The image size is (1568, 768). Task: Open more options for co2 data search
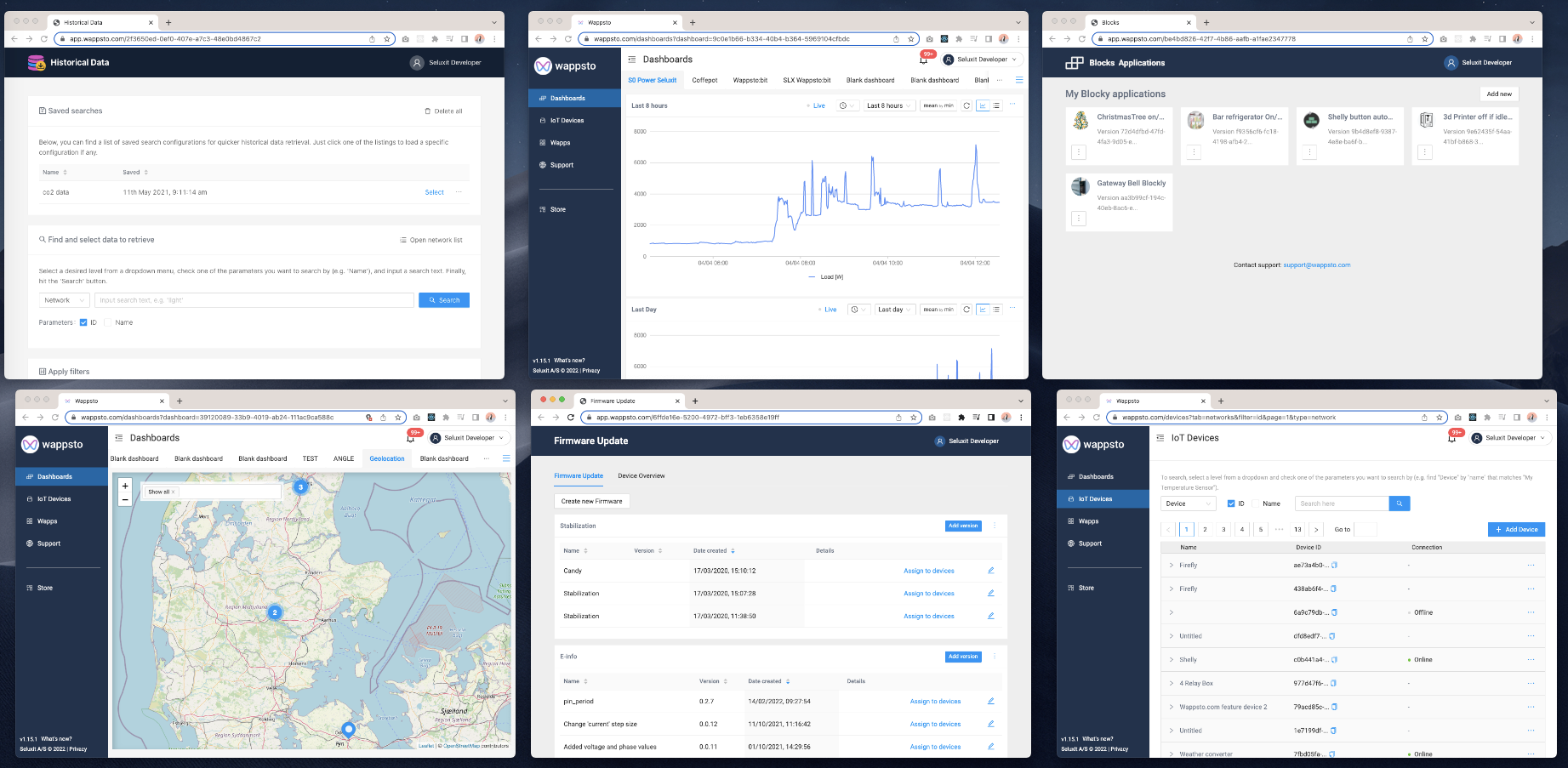tap(459, 192)
